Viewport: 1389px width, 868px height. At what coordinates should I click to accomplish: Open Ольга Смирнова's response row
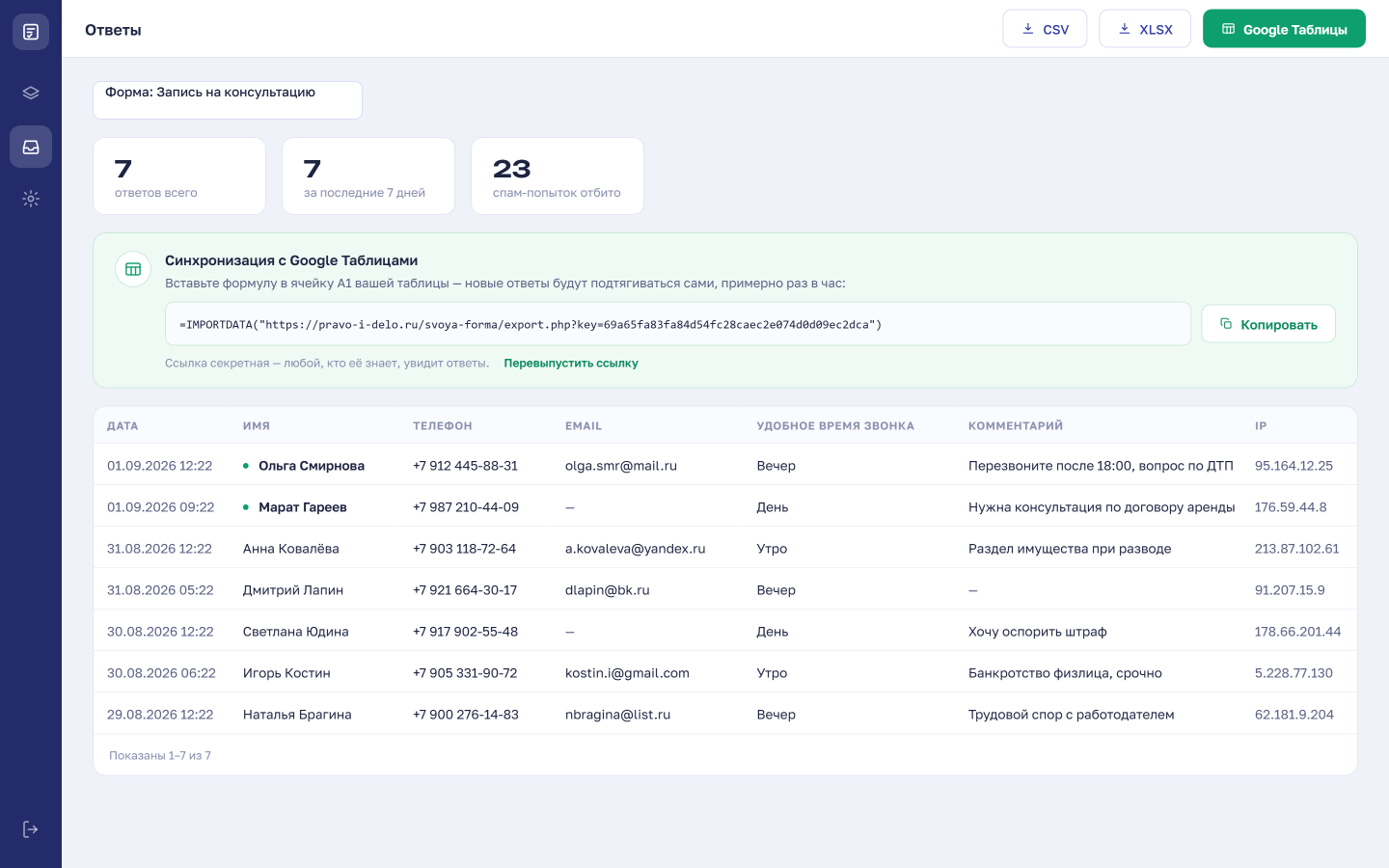click(725, 466)
